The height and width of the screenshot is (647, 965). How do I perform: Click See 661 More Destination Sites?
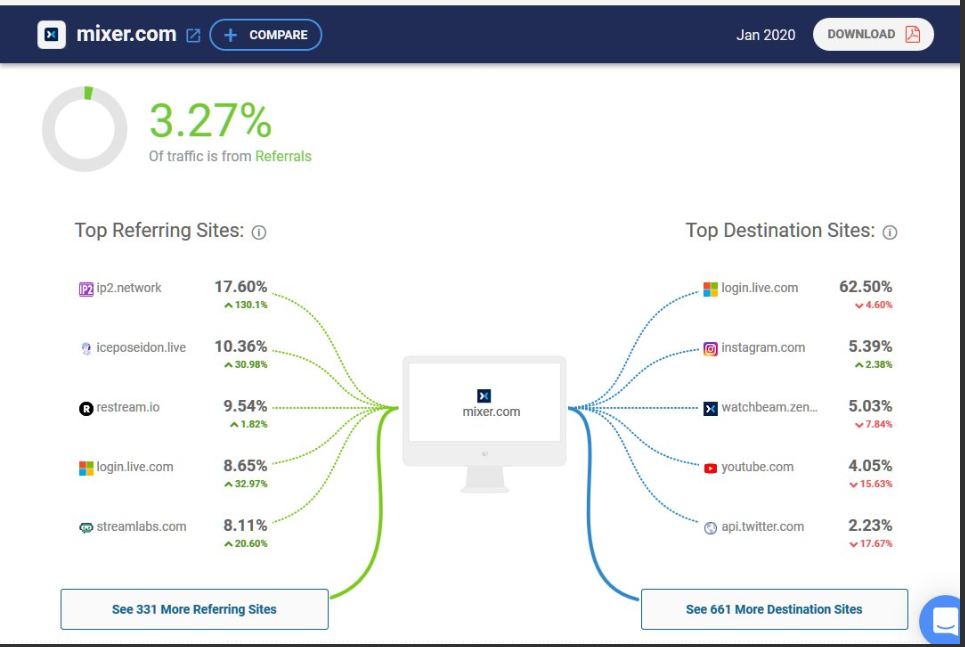(774, 609)
